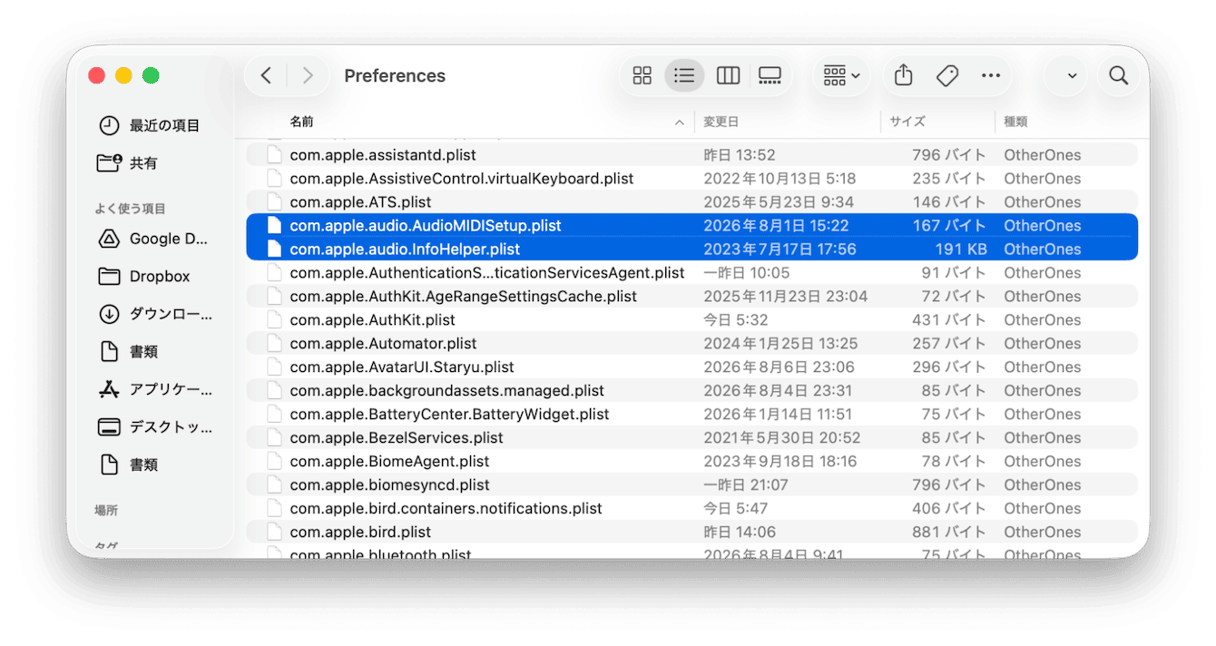This screenshot has height=646, width=1216.
Task: Open the search magnifier
Action: point(1119,76)
